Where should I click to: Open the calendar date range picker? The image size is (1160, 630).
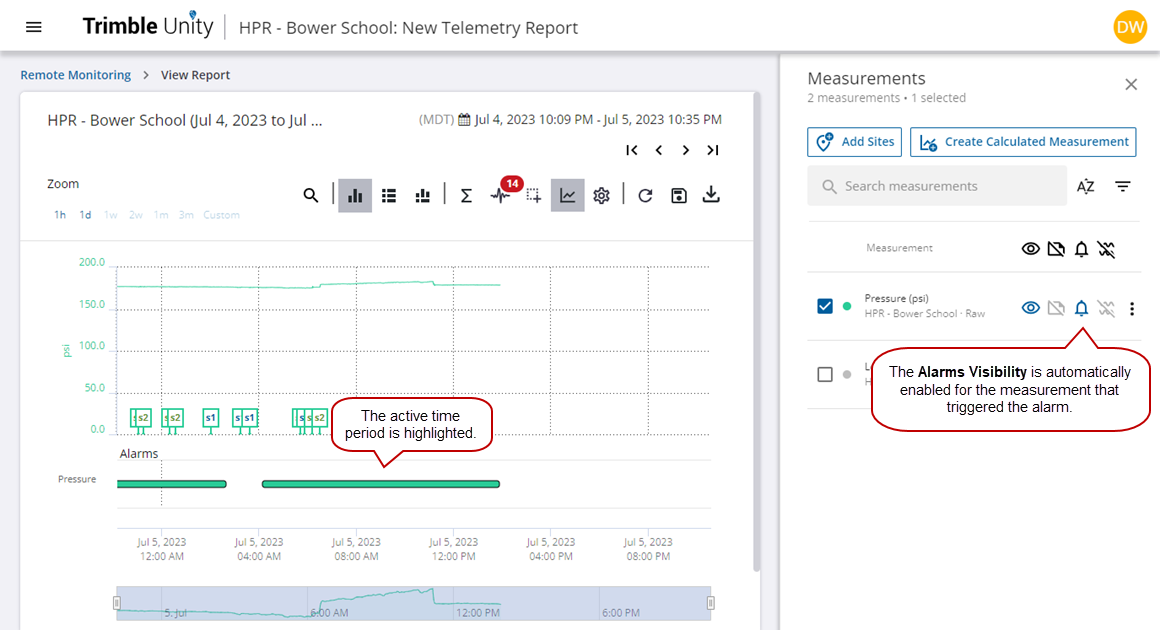(464, 120)
